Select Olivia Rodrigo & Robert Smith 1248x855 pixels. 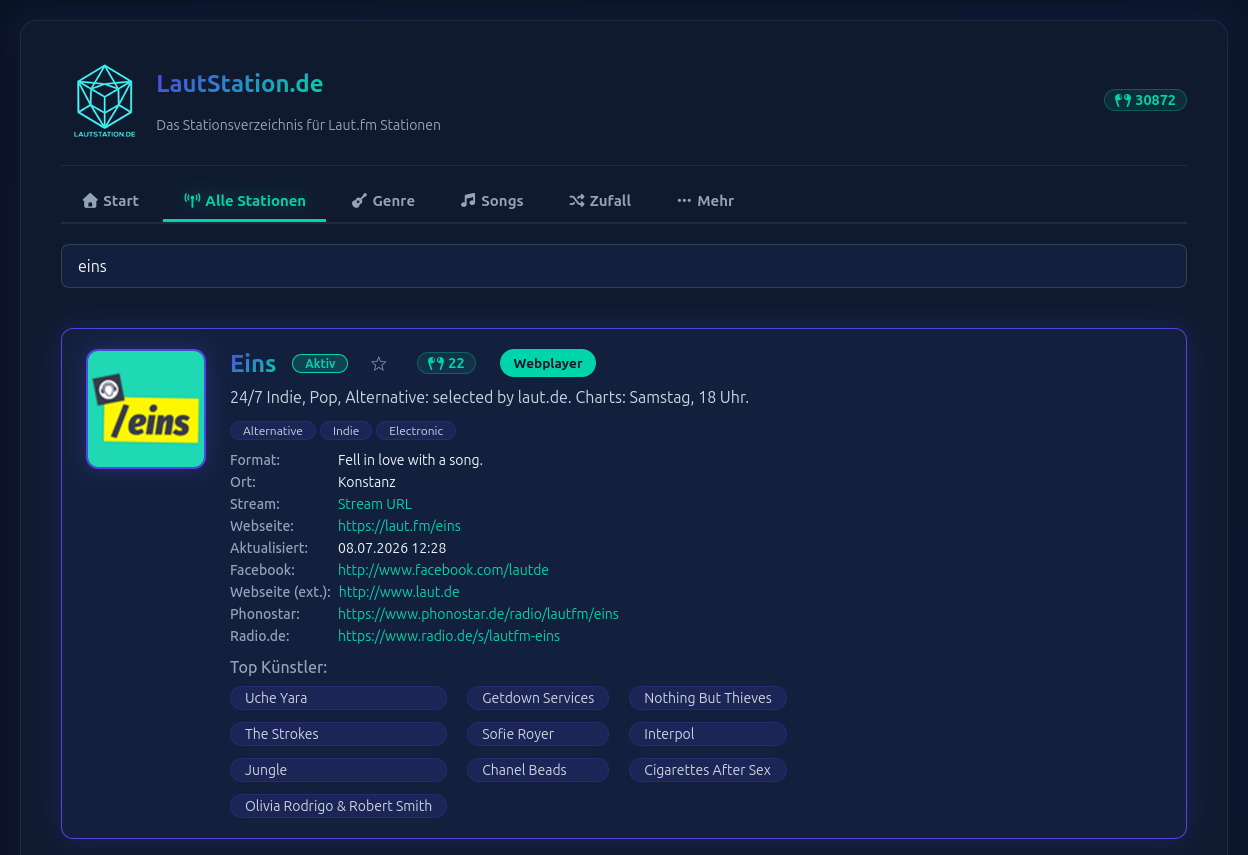338,806
